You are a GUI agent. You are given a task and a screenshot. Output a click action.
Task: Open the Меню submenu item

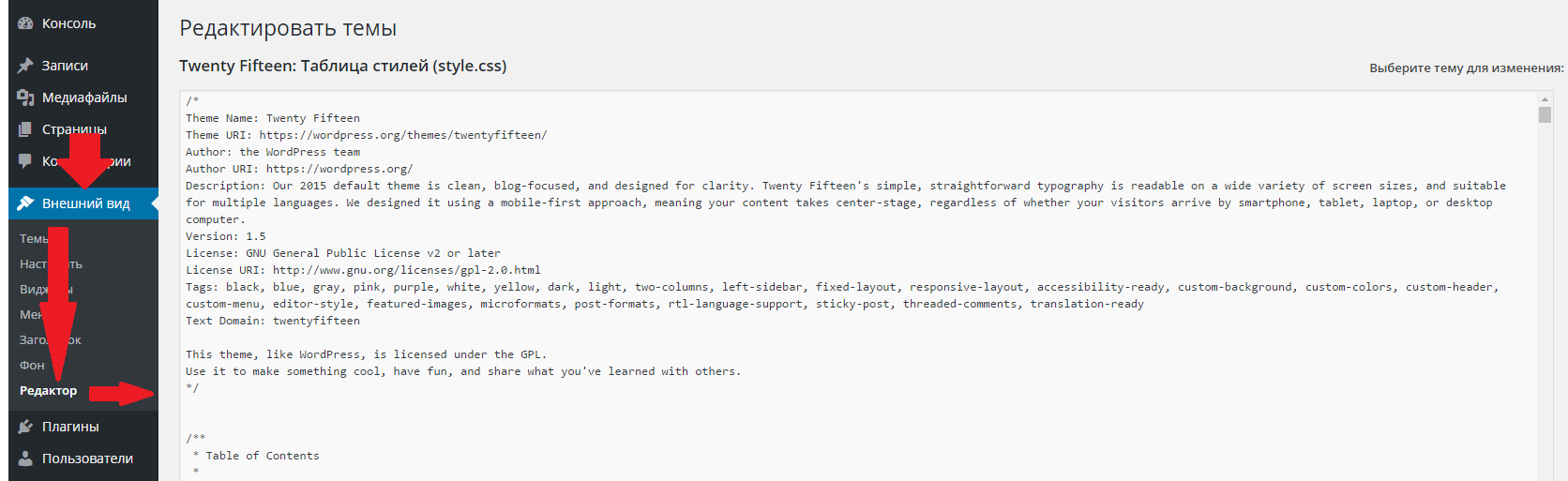tap(29, 315)
